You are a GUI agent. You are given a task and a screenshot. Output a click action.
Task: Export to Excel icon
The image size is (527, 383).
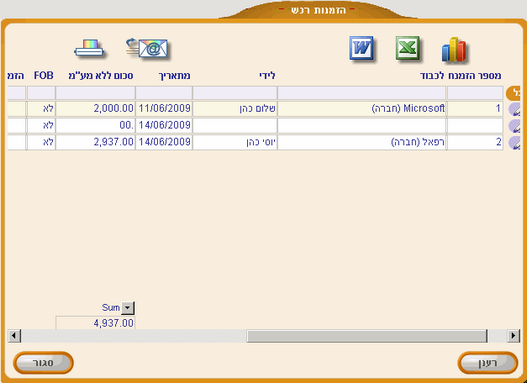pyautogui.click(x=408, y=49)
